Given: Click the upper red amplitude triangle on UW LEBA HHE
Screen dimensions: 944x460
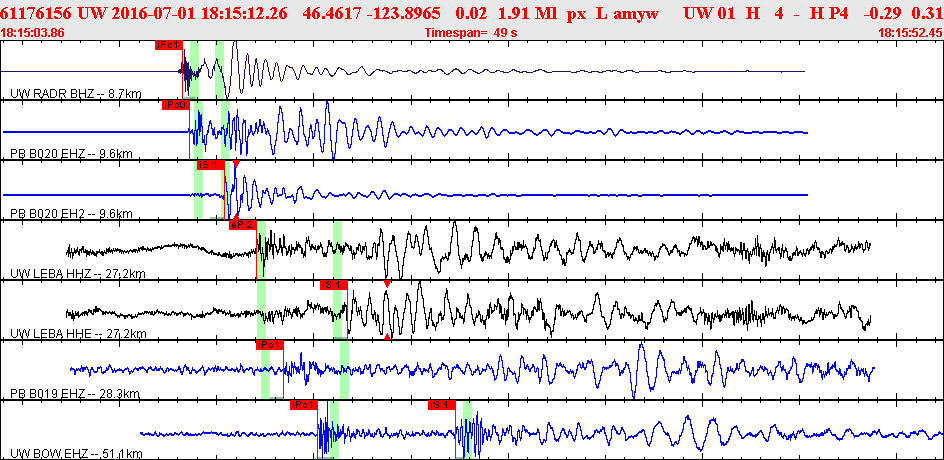Looking at the screenshot, I should [387, 284].
